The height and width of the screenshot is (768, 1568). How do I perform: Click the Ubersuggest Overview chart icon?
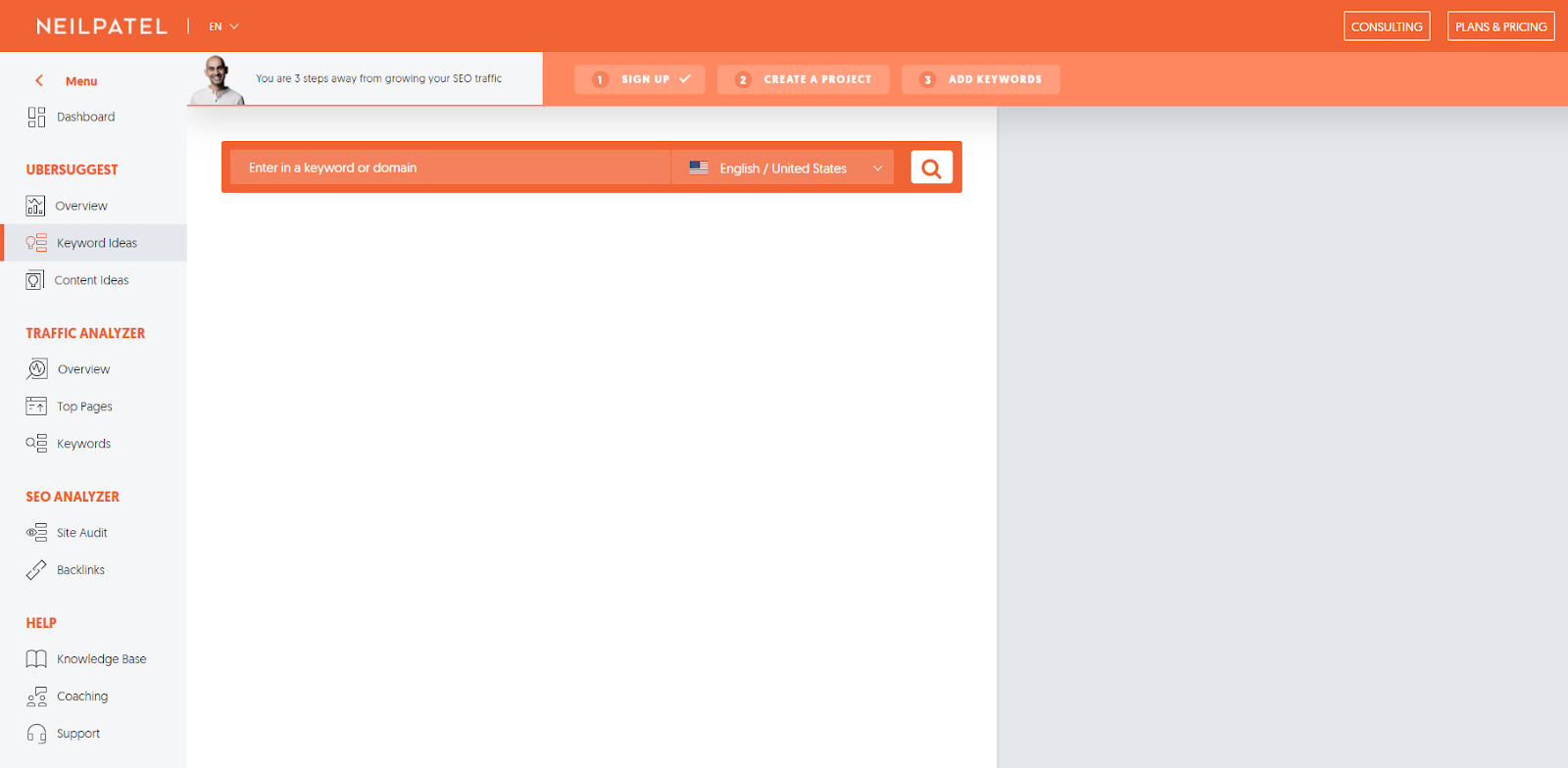click(x=35, y=206)
